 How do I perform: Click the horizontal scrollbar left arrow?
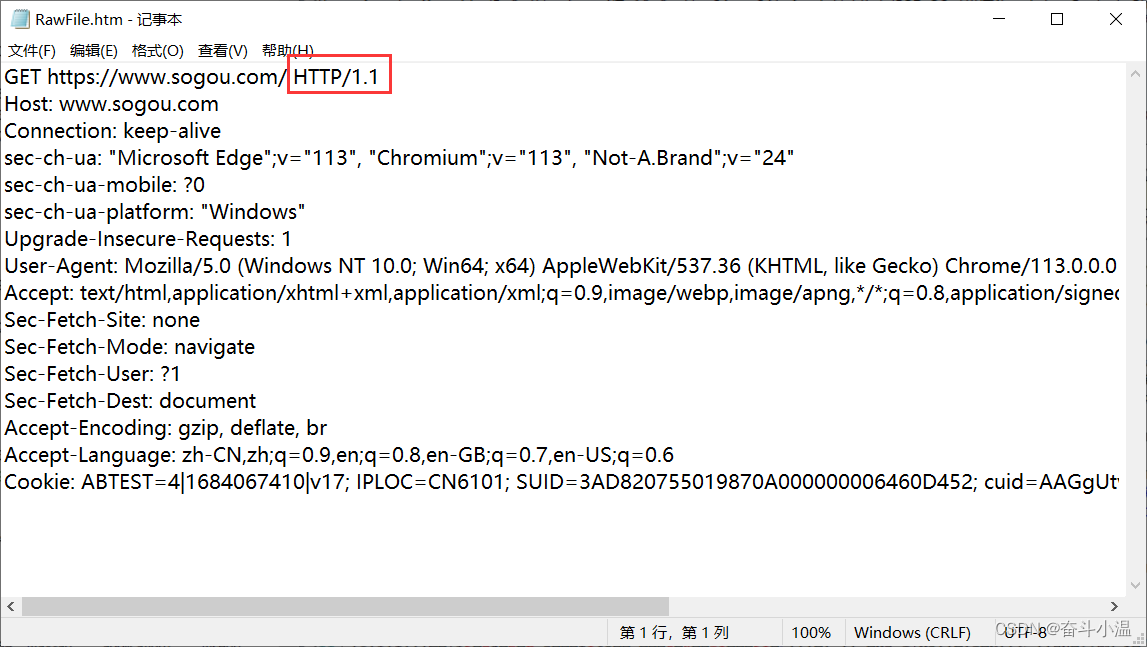pyautogui.click(x=10, y=607)
